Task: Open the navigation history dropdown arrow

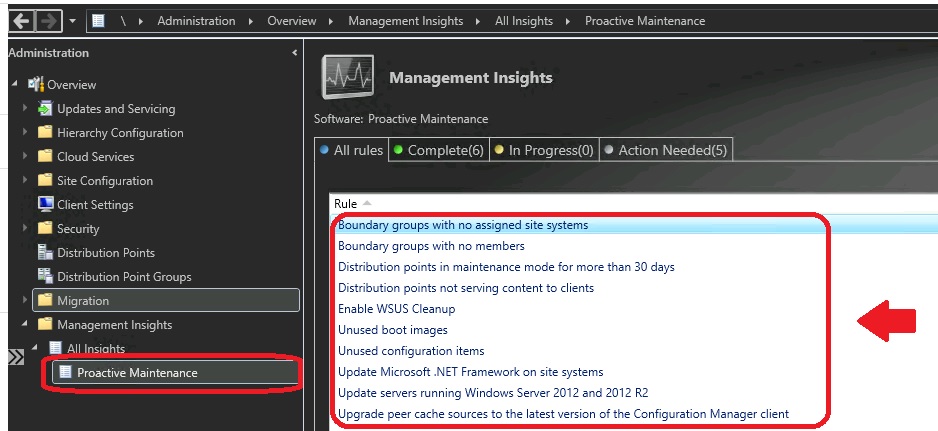Action: [72, 21]
